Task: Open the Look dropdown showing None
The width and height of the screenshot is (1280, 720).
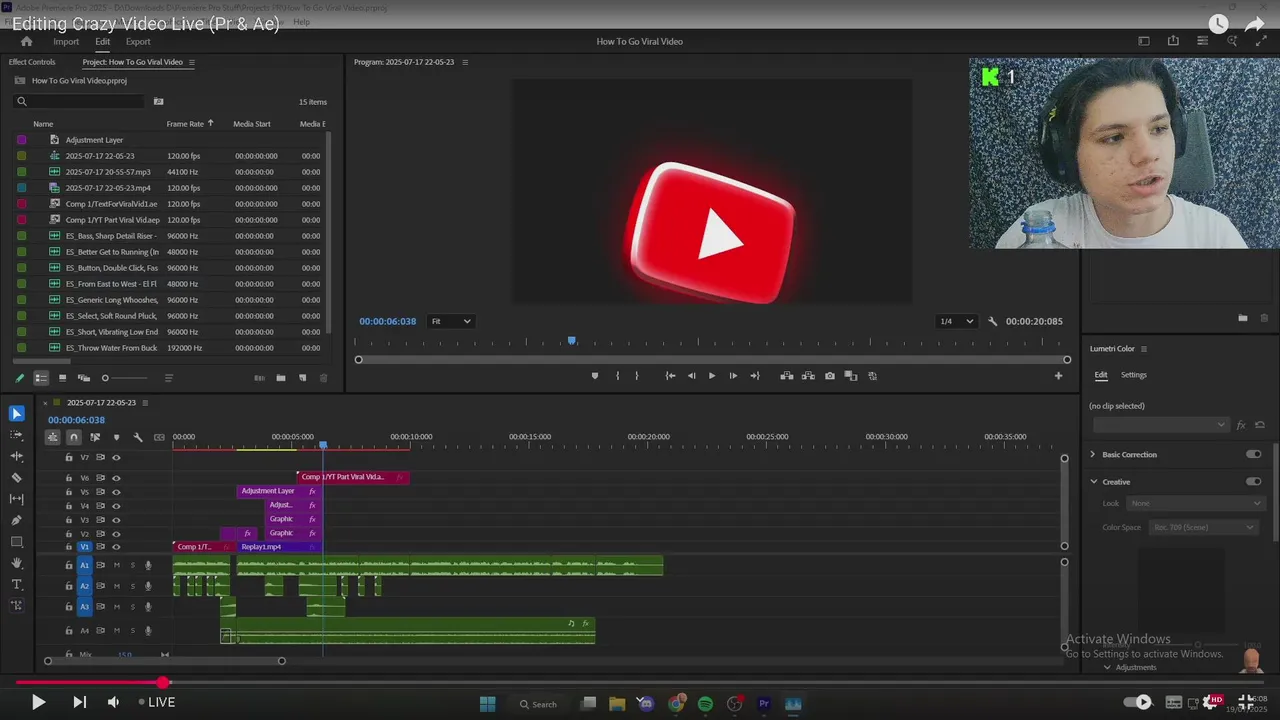Action: (1195, 503)
